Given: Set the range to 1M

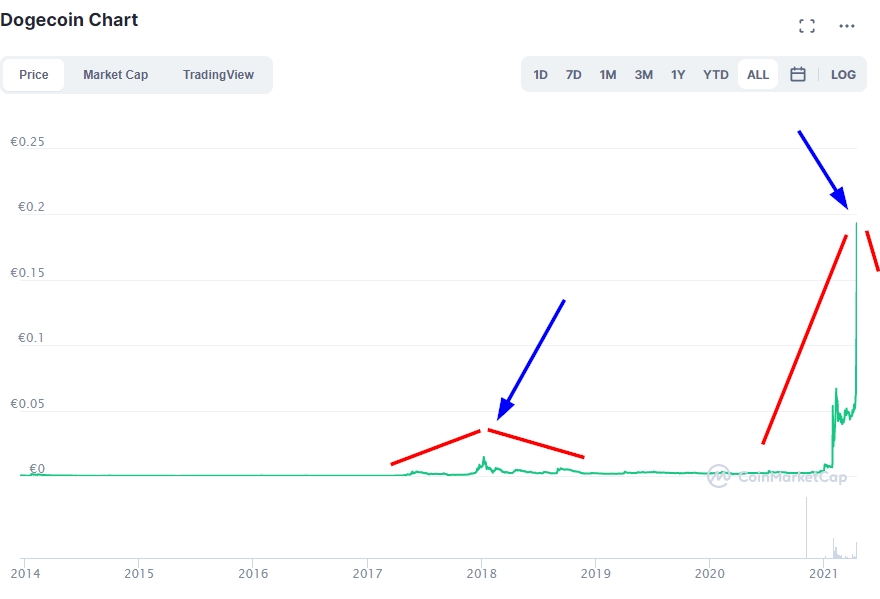Looking at the screenshot, I should pos(607,75).
